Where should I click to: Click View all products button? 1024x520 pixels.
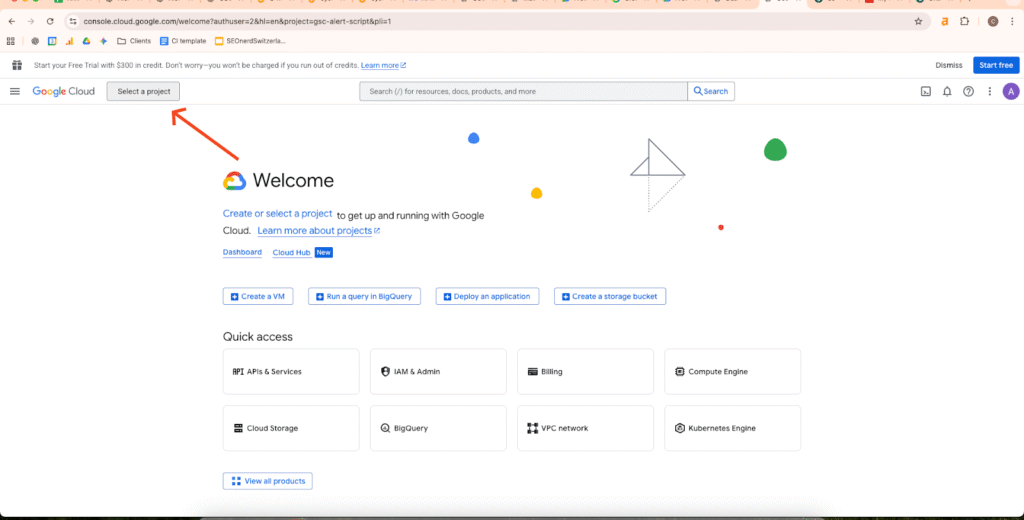[268, 481]
